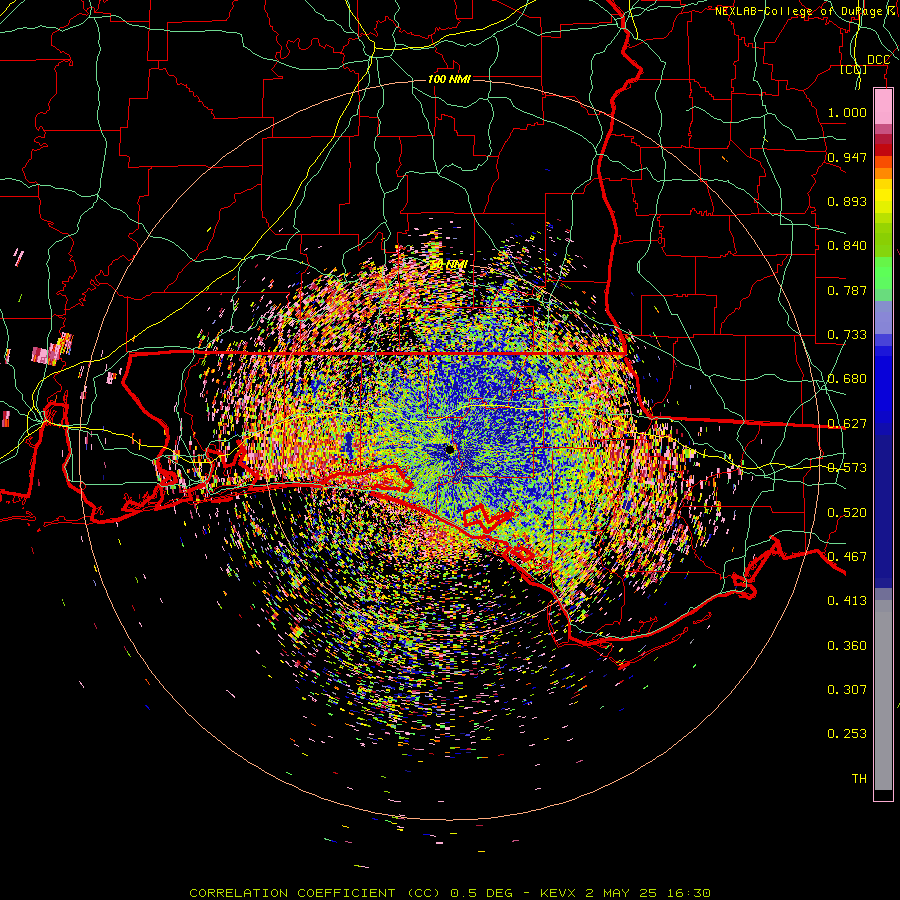Viewport: 900px width, 900px height.
Task: Click the 100 NMI range ring label
Action: (x=449, y=79)
